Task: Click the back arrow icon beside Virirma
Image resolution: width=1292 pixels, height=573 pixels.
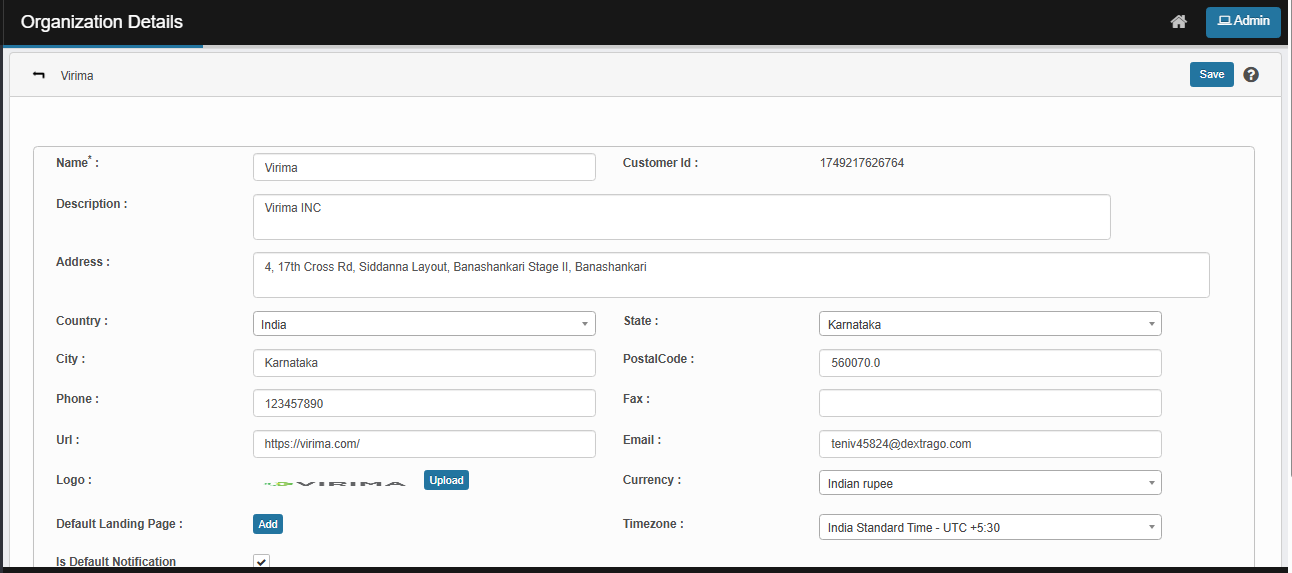Action: pos(39,75)
